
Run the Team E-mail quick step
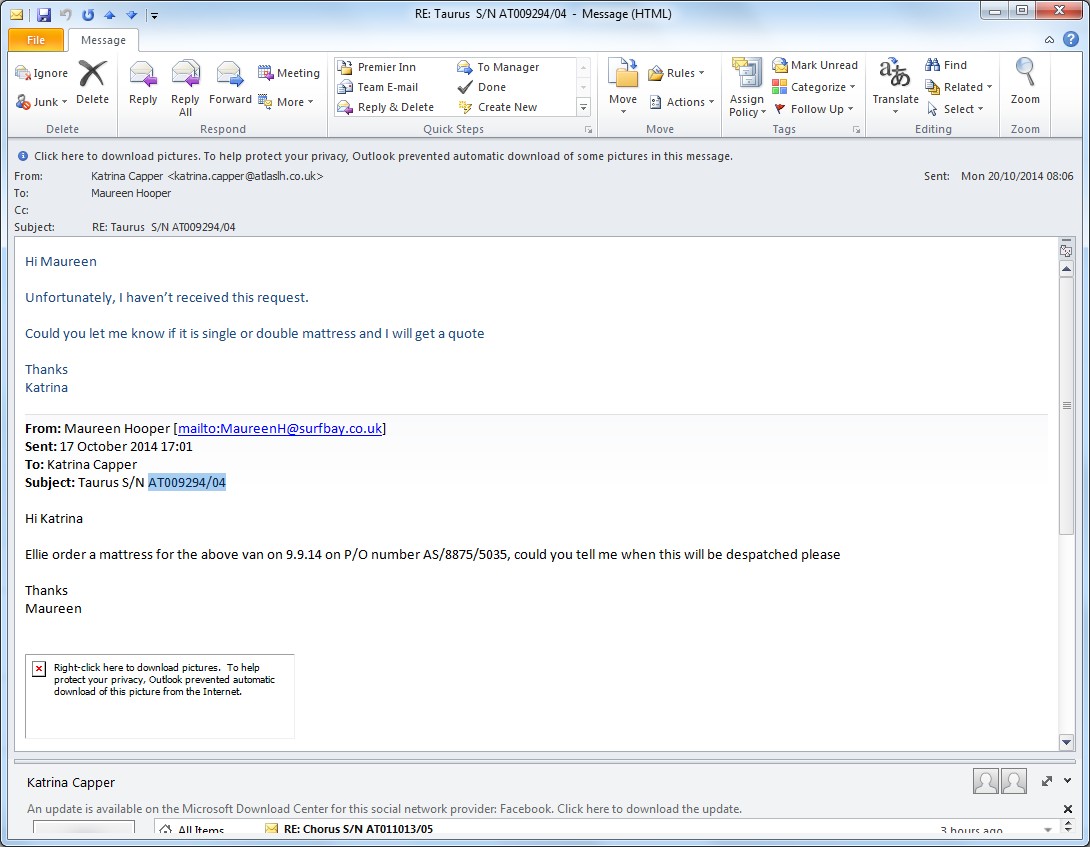click(x=377, y=87)
